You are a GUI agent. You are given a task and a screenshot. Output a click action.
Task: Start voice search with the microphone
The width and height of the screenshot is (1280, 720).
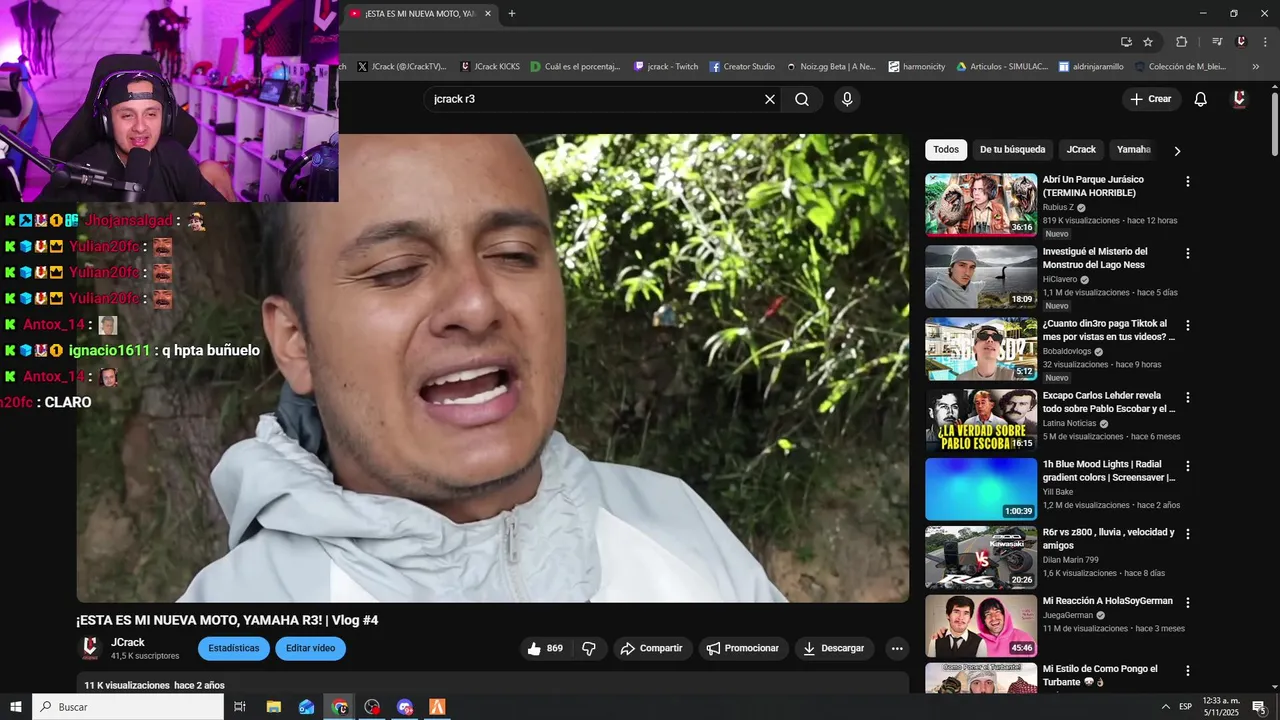[x=847, y=99]
